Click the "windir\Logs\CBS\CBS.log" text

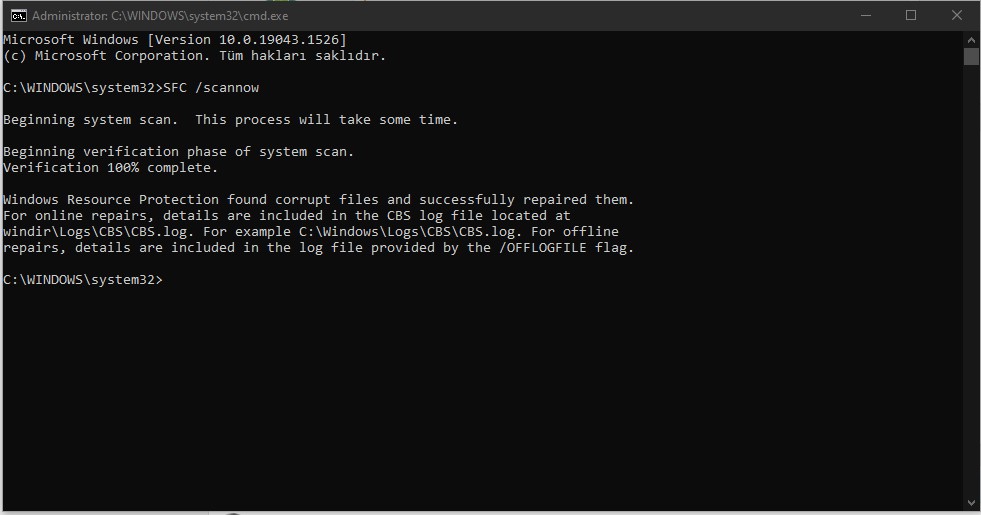click(98, 232)
